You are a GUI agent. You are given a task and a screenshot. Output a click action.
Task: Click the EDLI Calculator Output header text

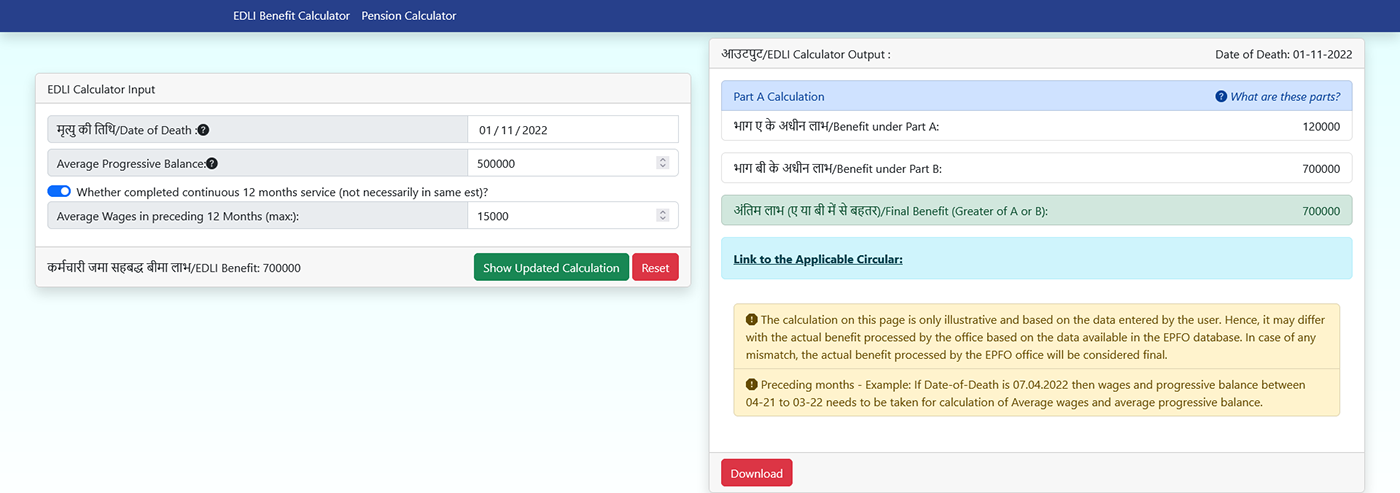(x=806, y=55)
